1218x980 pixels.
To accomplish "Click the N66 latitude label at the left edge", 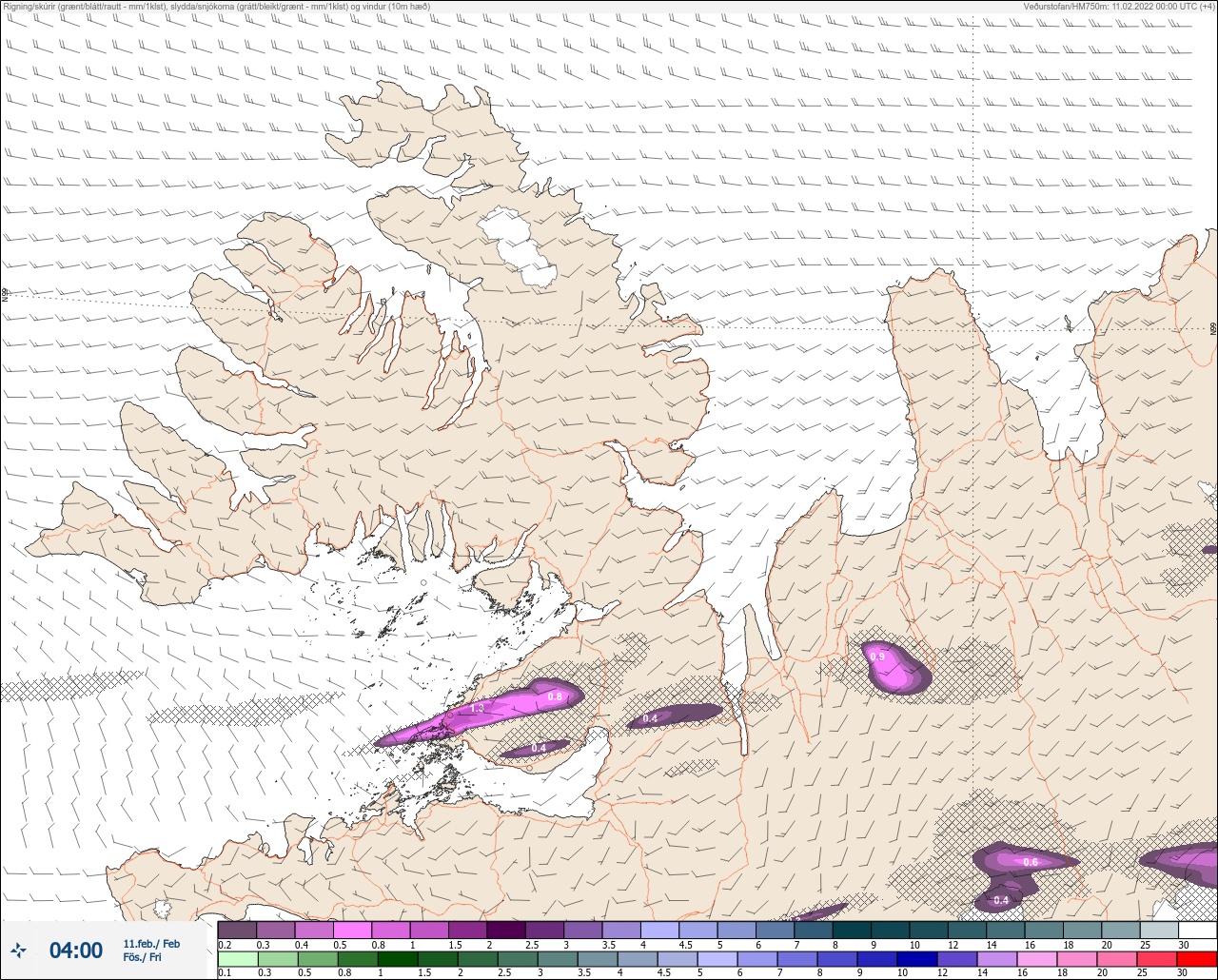I will click(5, 295).
